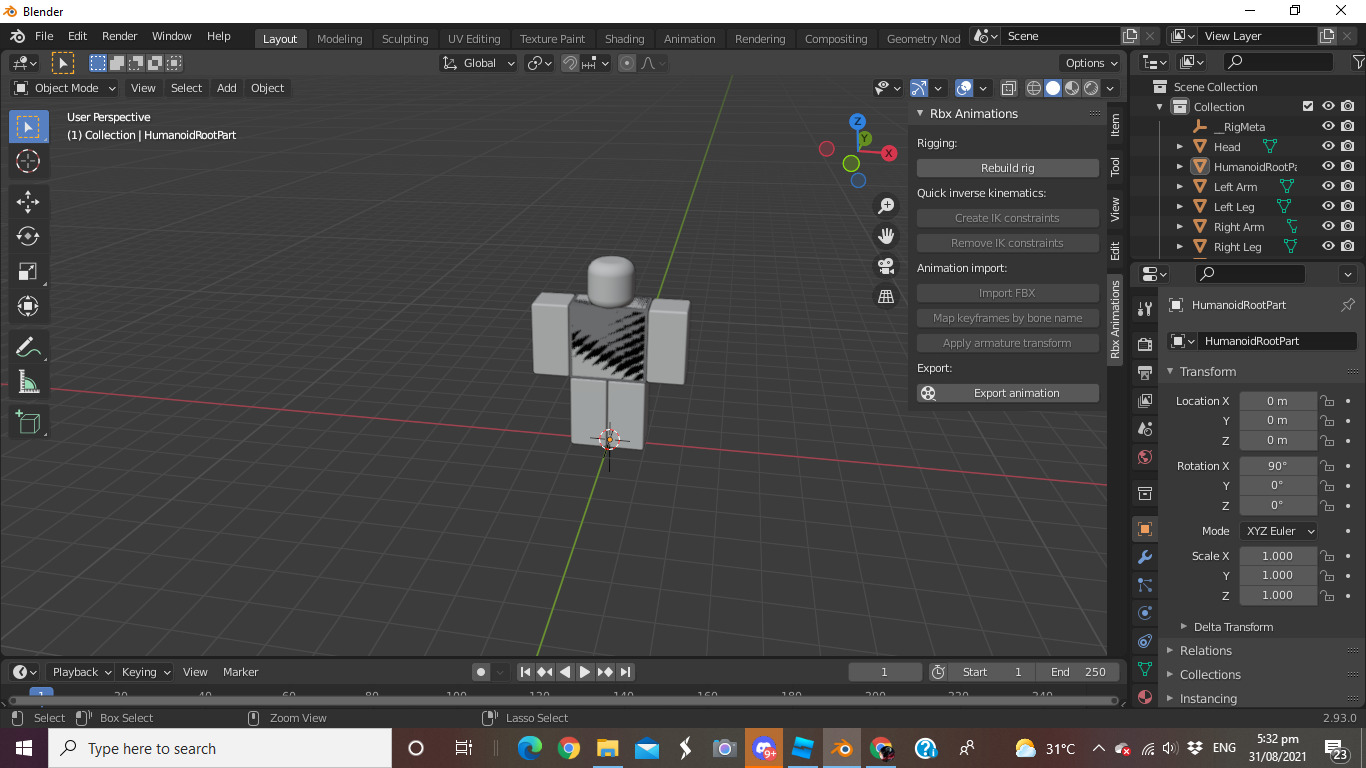Switch to Modeling workspace tab
Viewport: 1366px width, 768px height.
[339, 39]
